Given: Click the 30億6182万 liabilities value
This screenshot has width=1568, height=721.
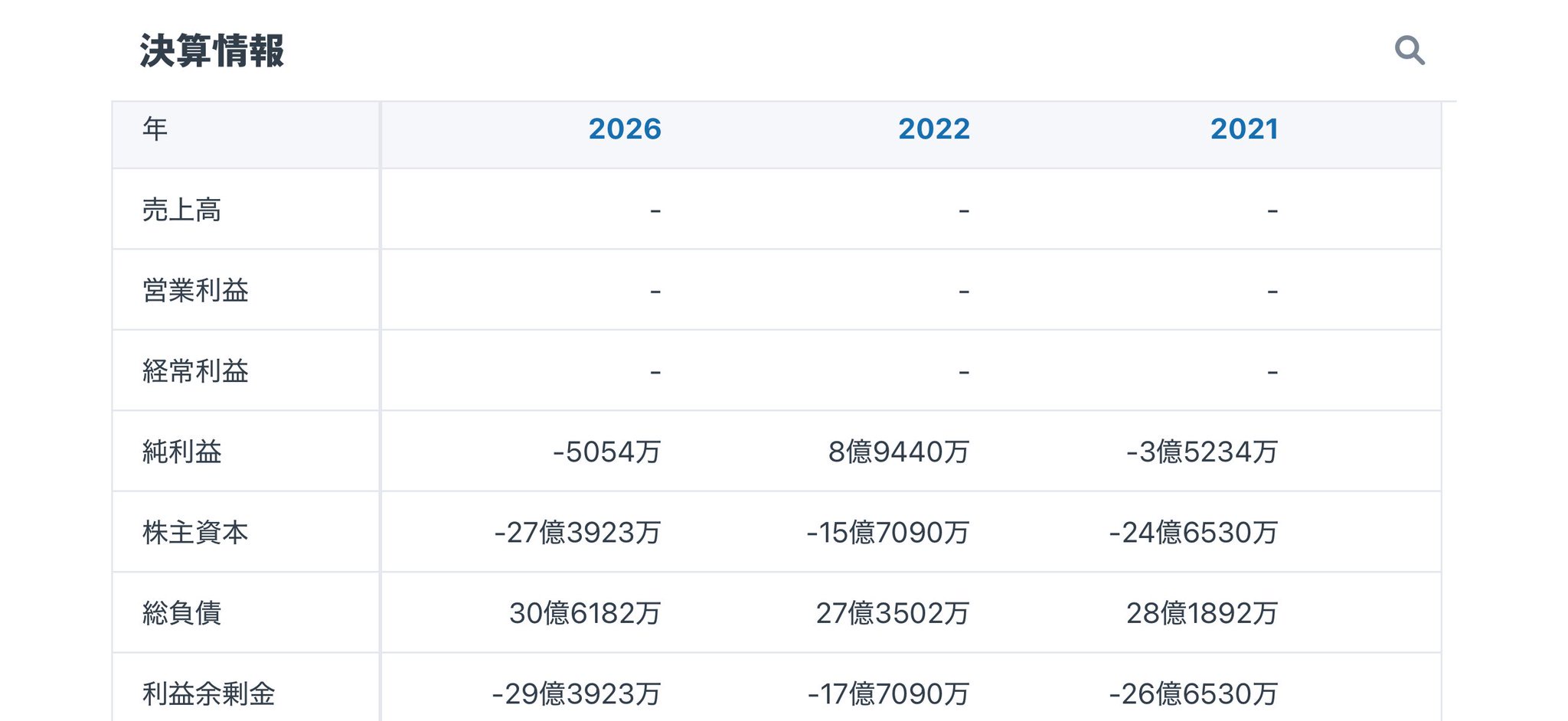Looking at the screenshot, I should (x=585, y=614).
